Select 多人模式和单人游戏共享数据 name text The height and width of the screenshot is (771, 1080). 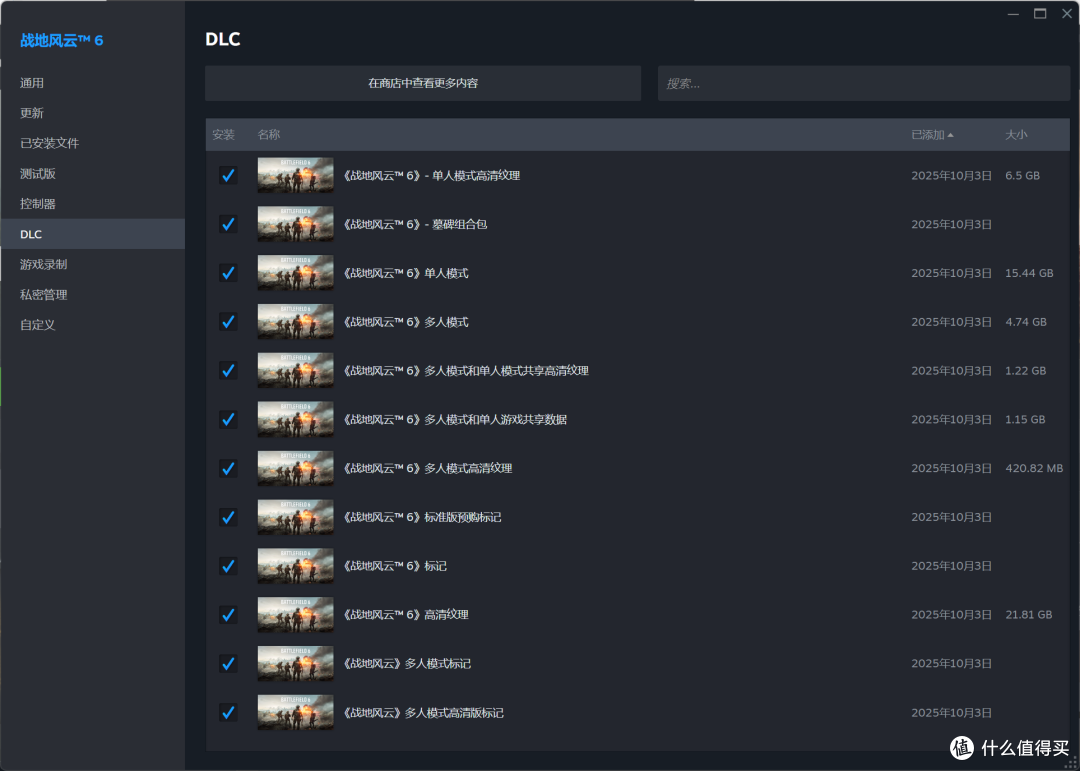coord(455,420)
